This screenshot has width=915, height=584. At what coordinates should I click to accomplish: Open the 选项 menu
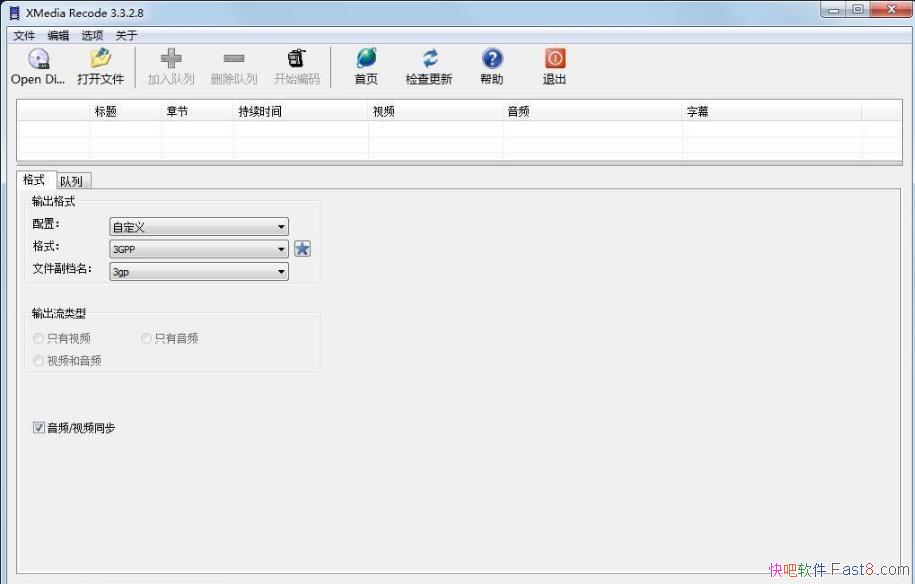pos(92,35)
